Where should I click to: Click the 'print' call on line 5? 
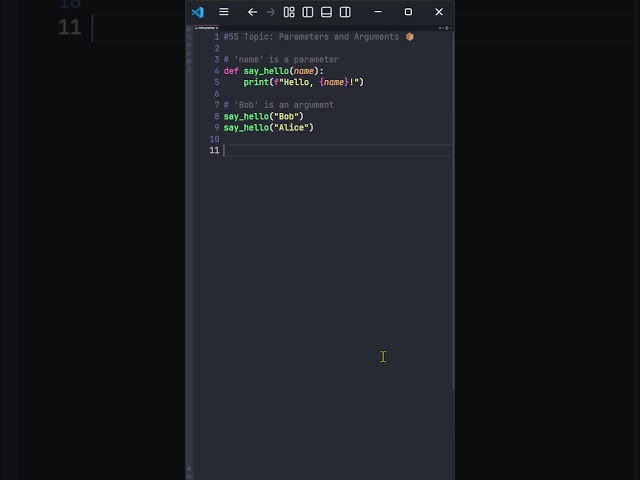coord(256,82)
